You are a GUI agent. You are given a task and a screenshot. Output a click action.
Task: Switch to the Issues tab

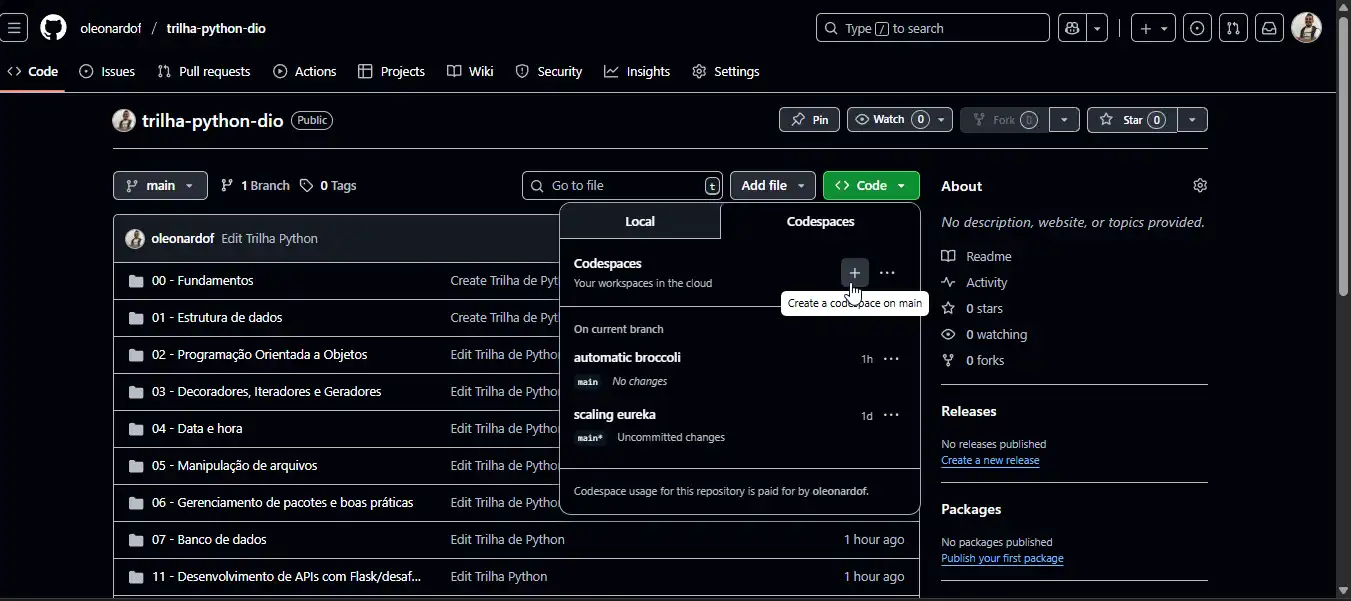(107, 72)
